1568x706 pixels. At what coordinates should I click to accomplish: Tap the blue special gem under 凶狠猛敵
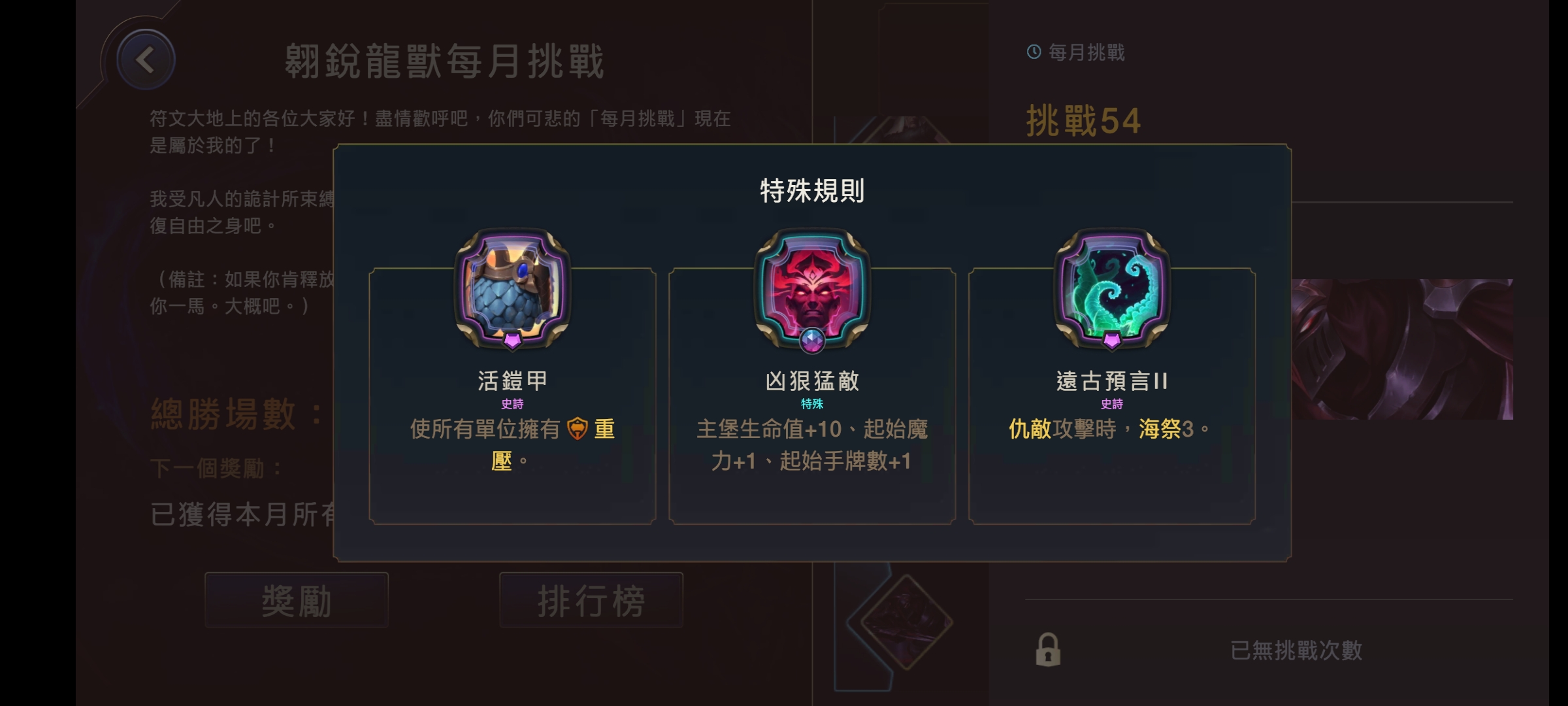click(812, 340)
